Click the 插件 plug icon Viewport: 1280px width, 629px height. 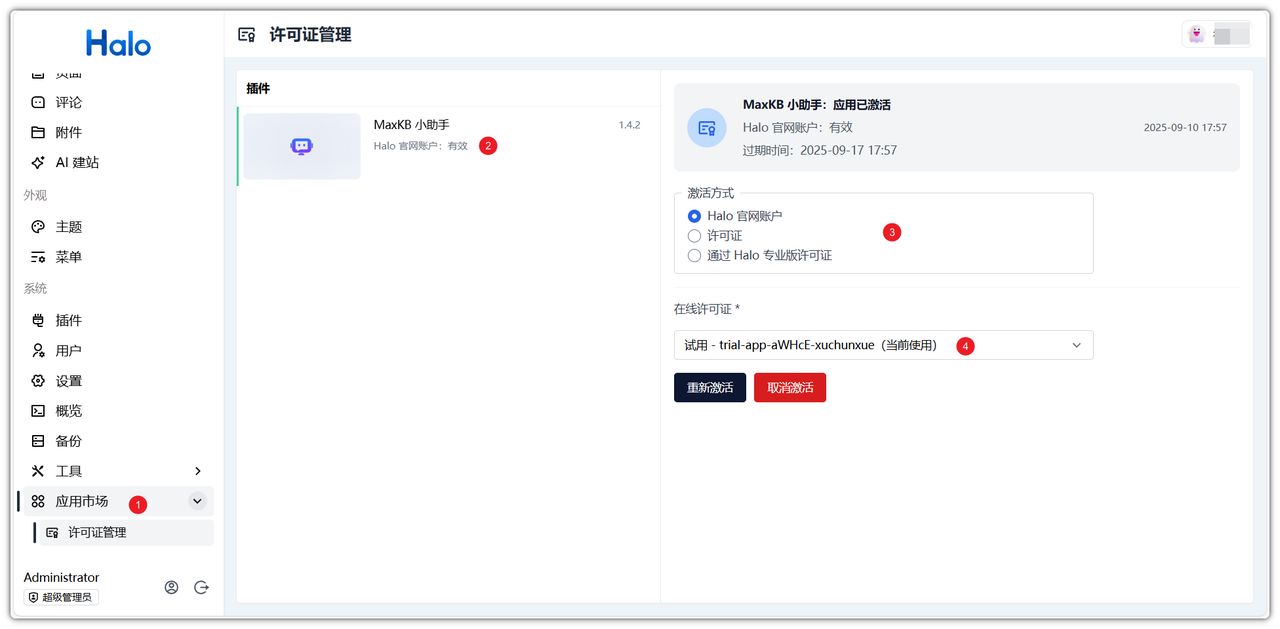coord(38,321)
